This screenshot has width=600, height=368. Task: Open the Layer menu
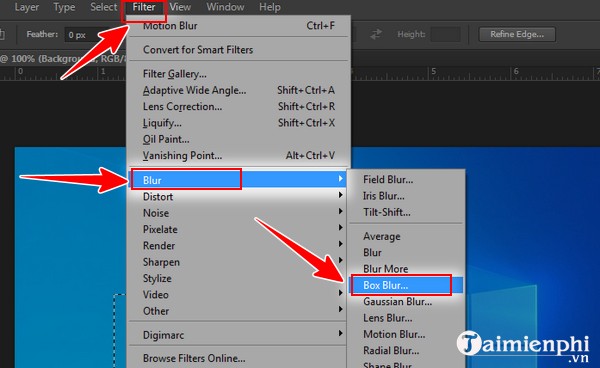(x=26, y=7)
